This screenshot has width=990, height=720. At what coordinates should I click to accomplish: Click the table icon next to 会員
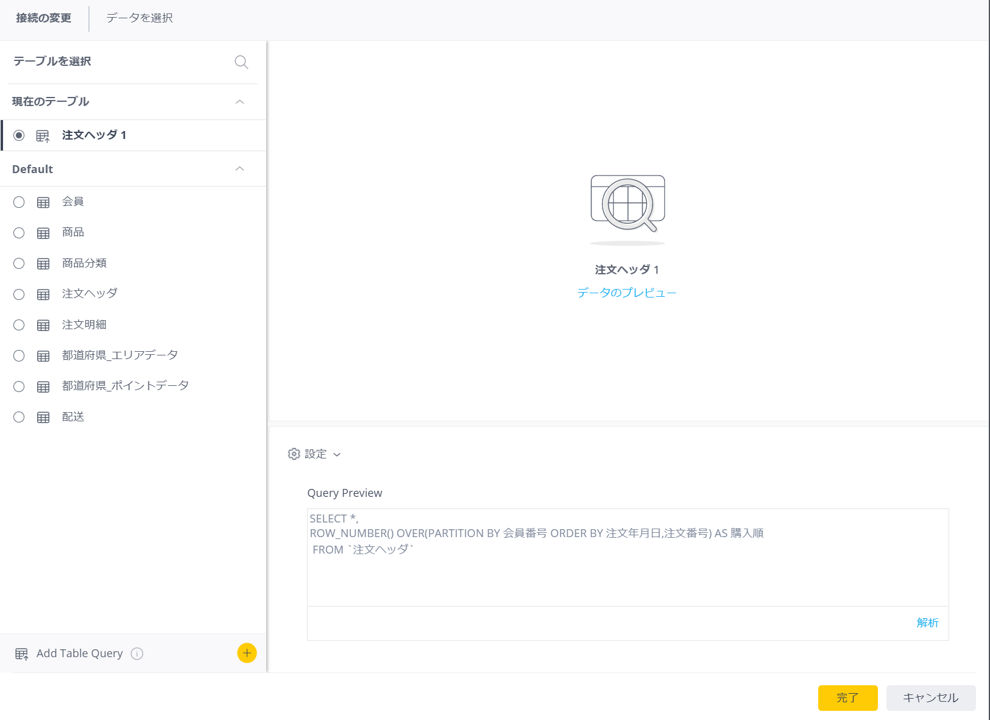tap(43, 202)
